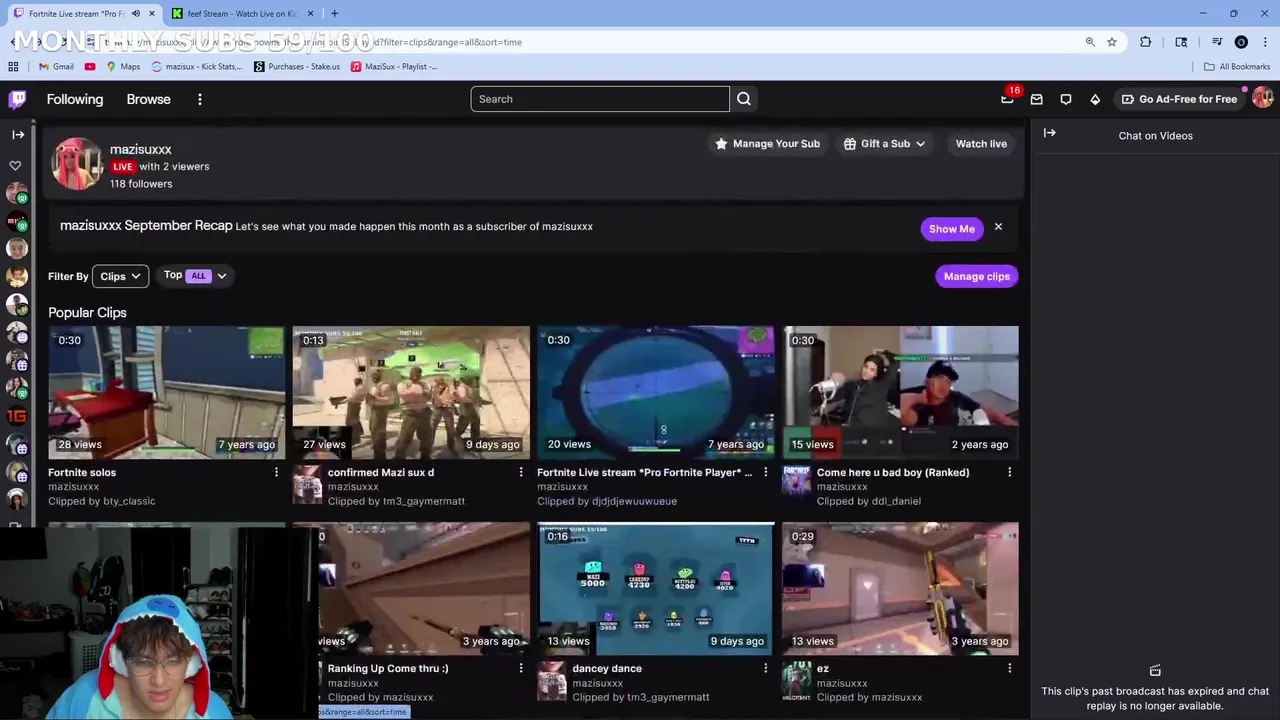Open the Filter By Clips dropdown

(120, 276)
